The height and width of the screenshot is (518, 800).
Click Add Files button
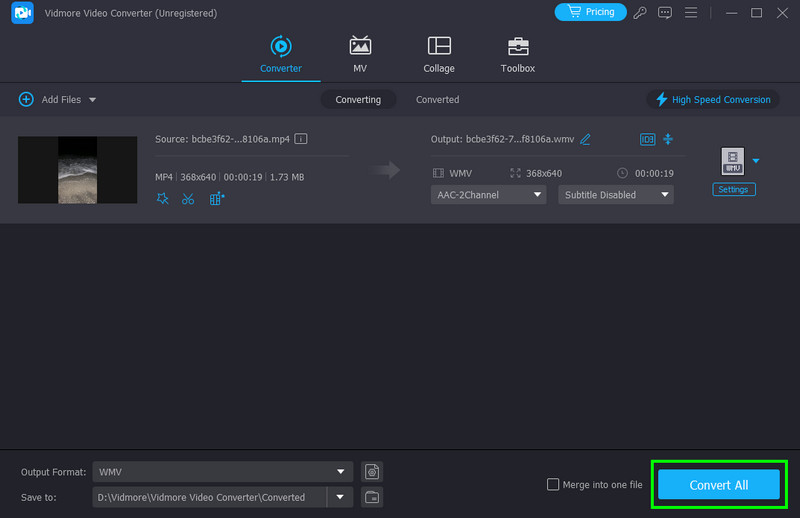point(50,100)
